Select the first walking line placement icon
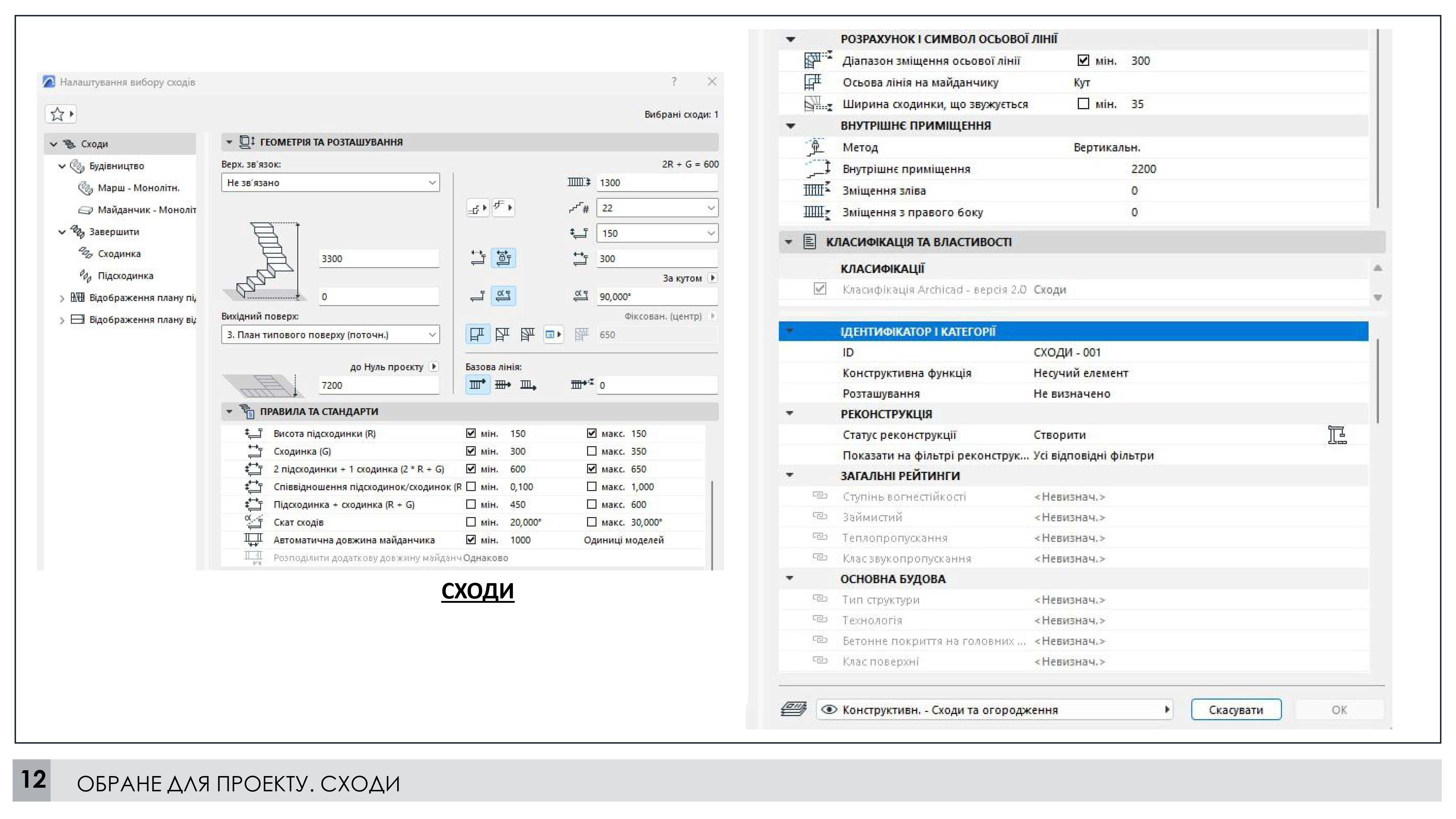Screen dimensions: 1456x819 click(477, 334)
